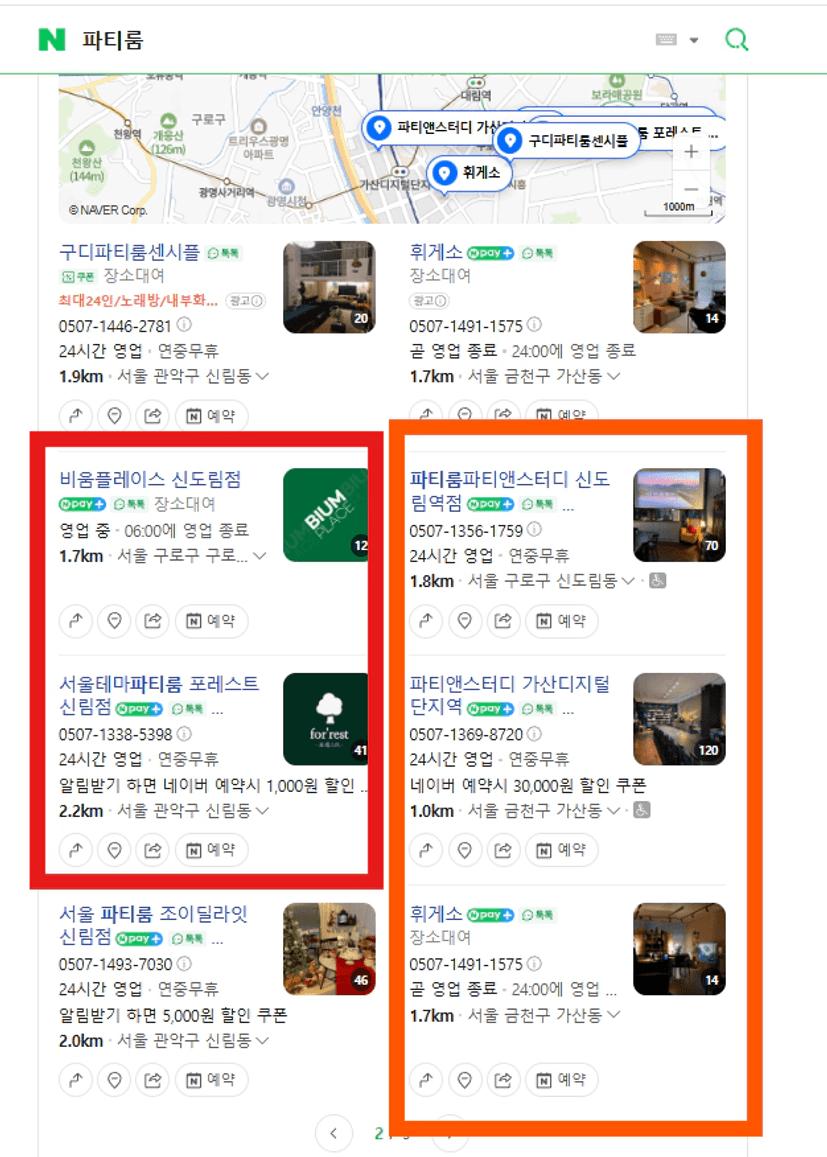
Task: Click the info icon beside phone 0507-1446-2781
Action: click(184, 325)
